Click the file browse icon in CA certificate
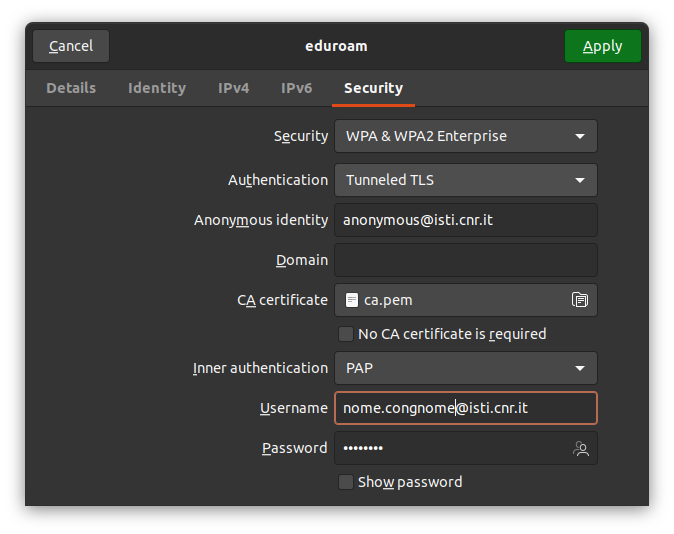 579,300
